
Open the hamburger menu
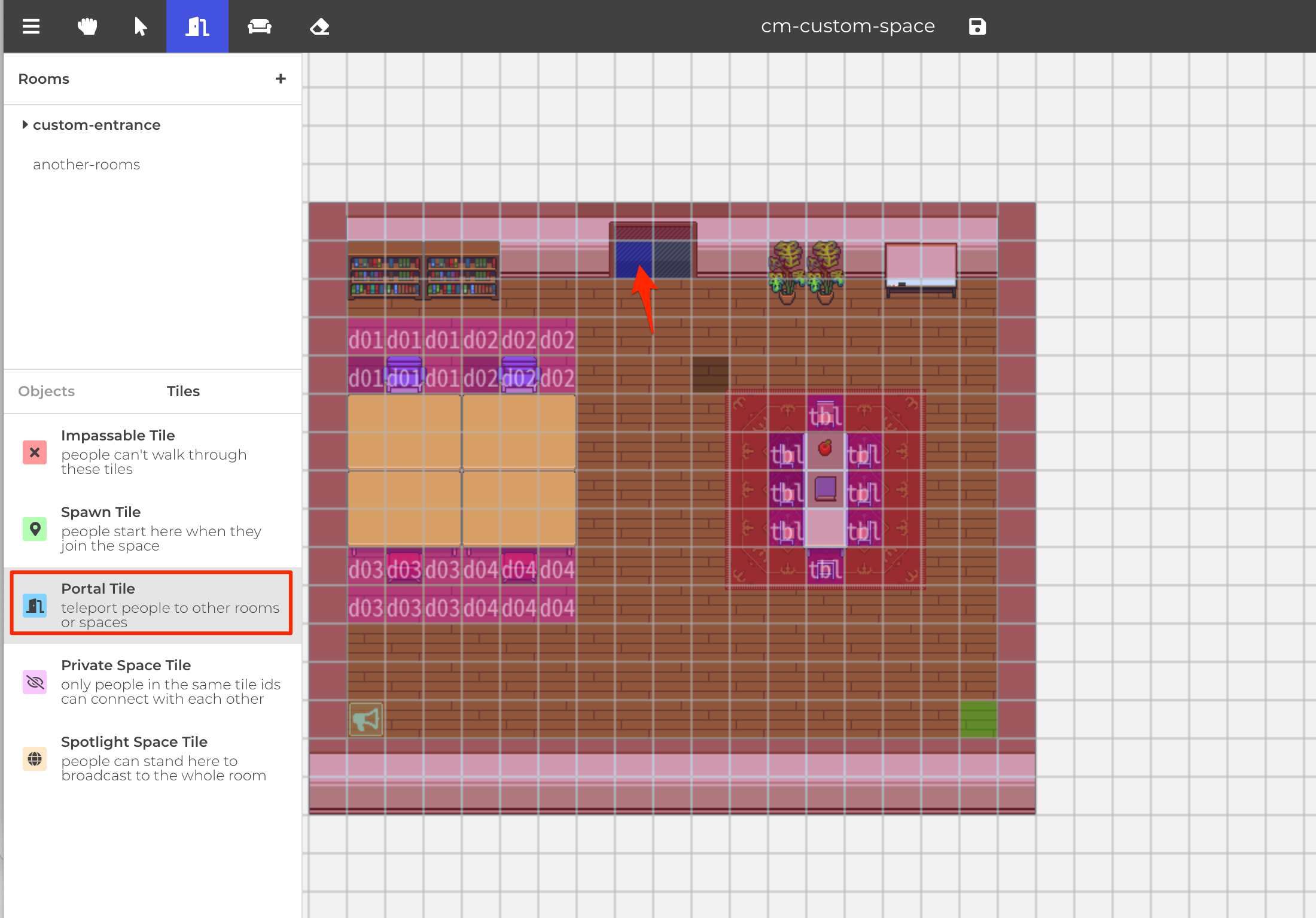click(x=31, y=26)
